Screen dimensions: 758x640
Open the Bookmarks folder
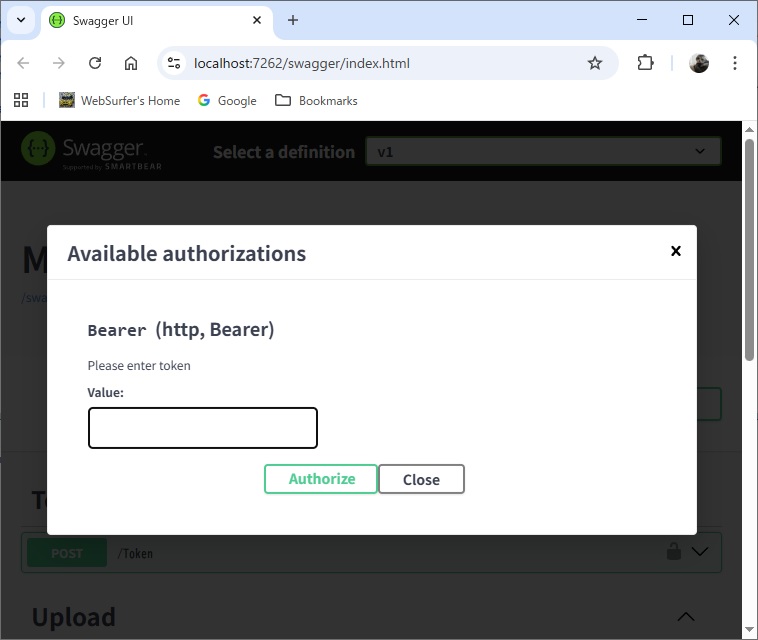316,101
